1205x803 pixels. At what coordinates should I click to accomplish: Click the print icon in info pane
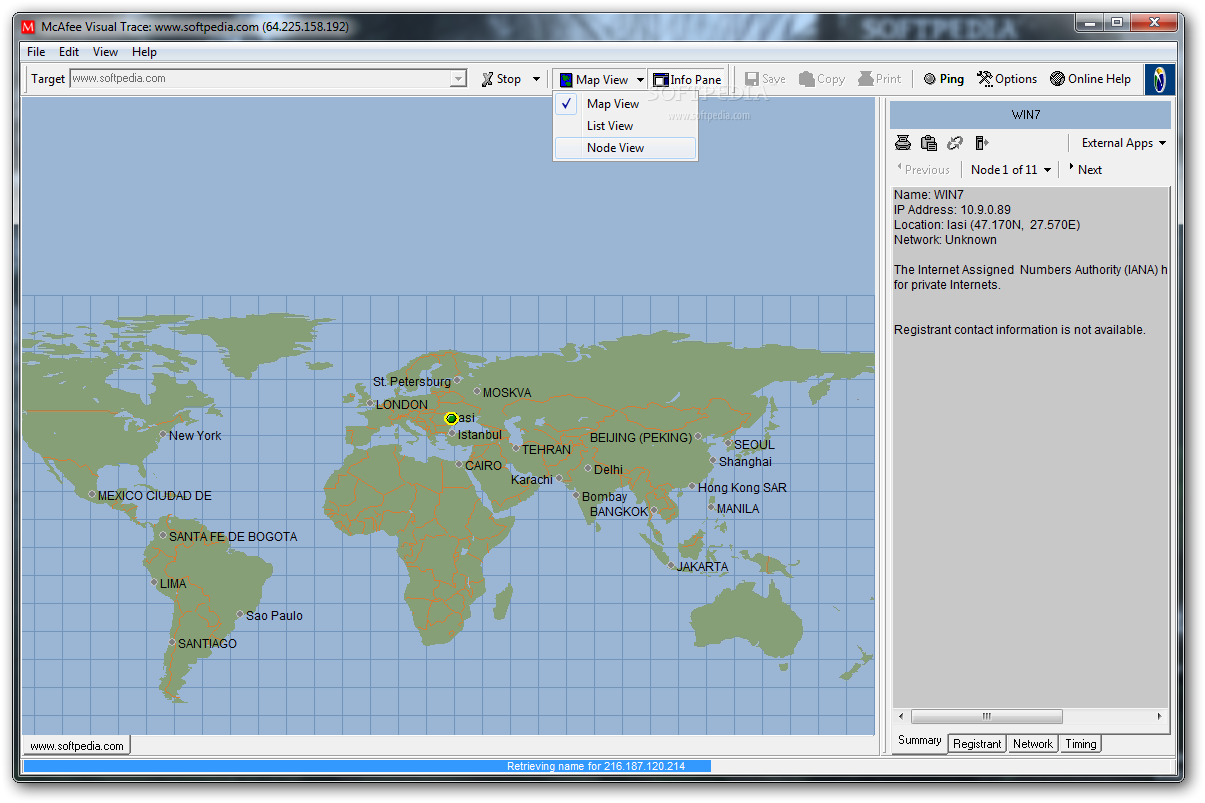coord(903,143)
